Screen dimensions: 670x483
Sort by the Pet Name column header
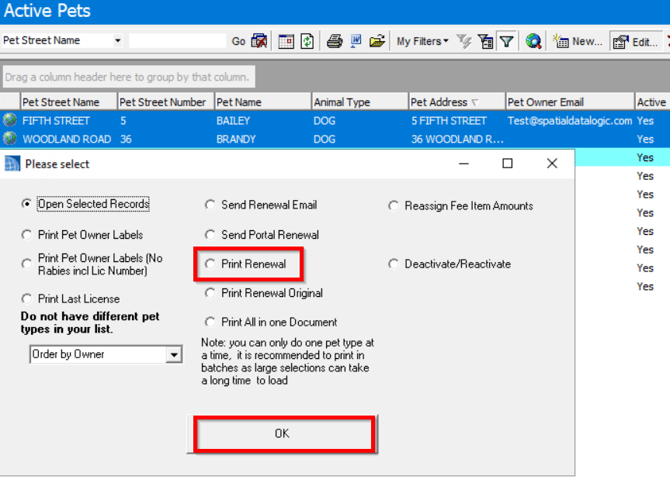point(259,102)
